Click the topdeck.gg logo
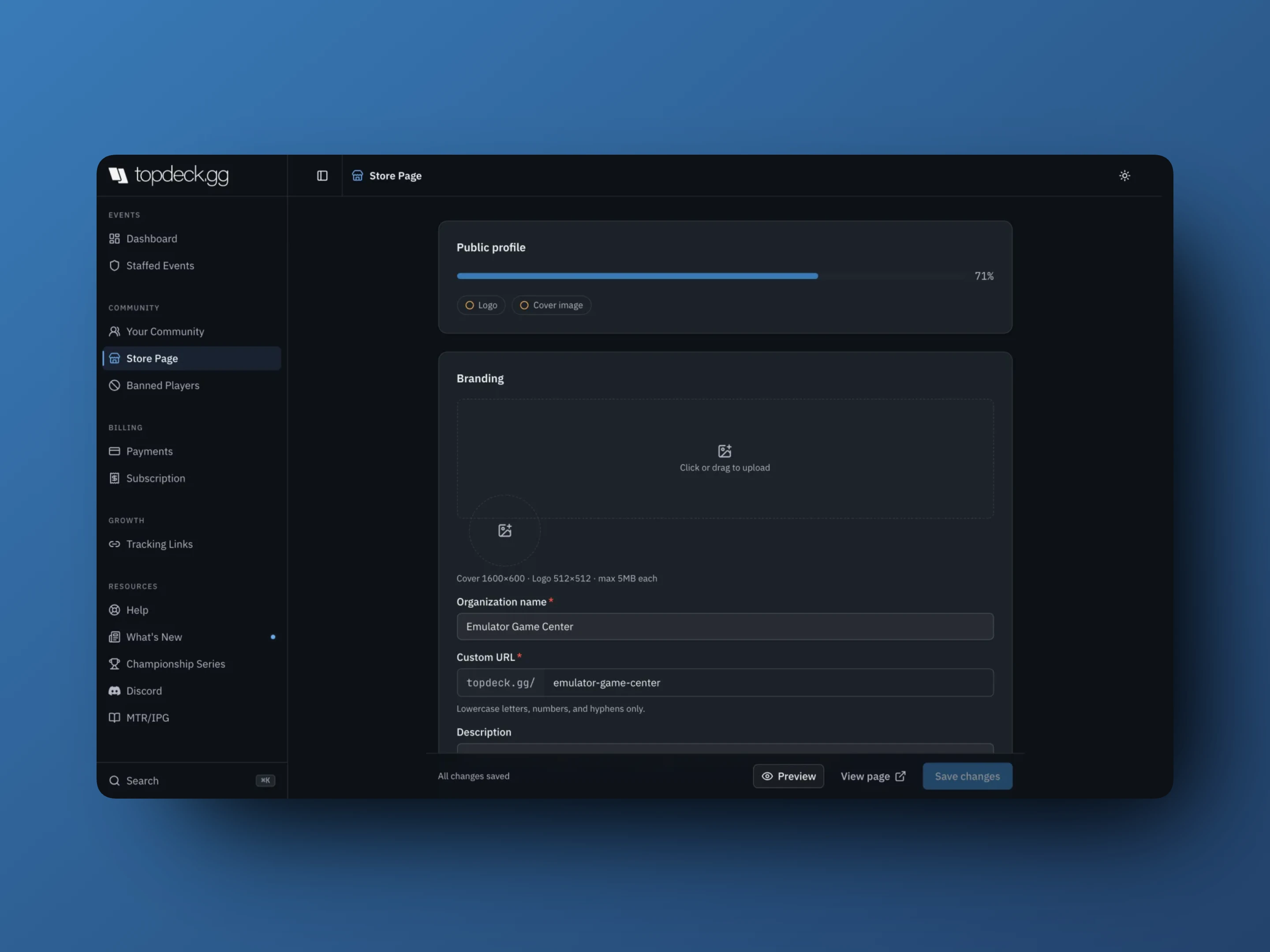Viewport: 1270px width, 952px height. click(x=169, y=175)
